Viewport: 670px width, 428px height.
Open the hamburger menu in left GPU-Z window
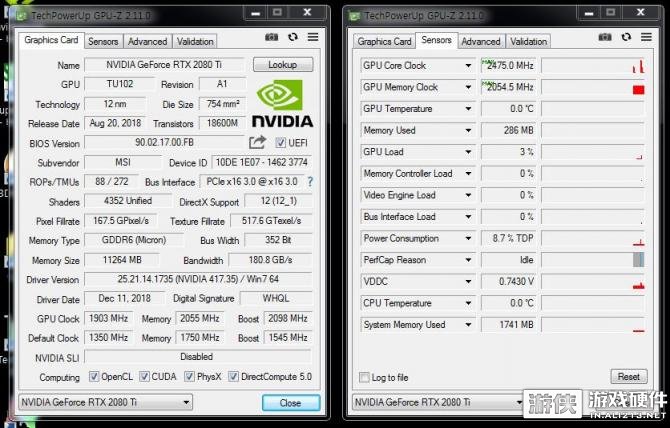[x=313, y=37]
